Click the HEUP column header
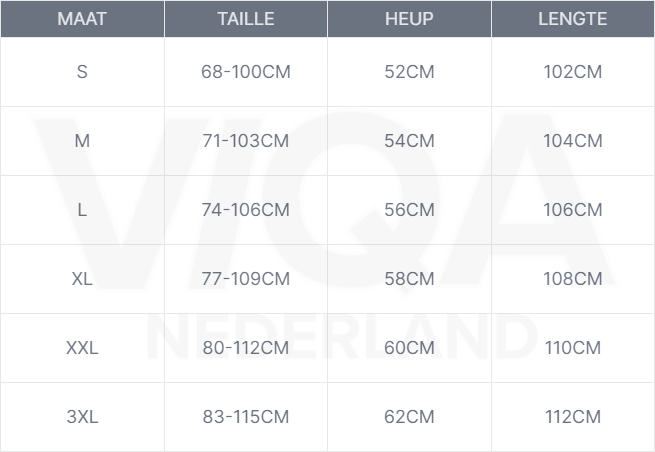 coord(409,19)
